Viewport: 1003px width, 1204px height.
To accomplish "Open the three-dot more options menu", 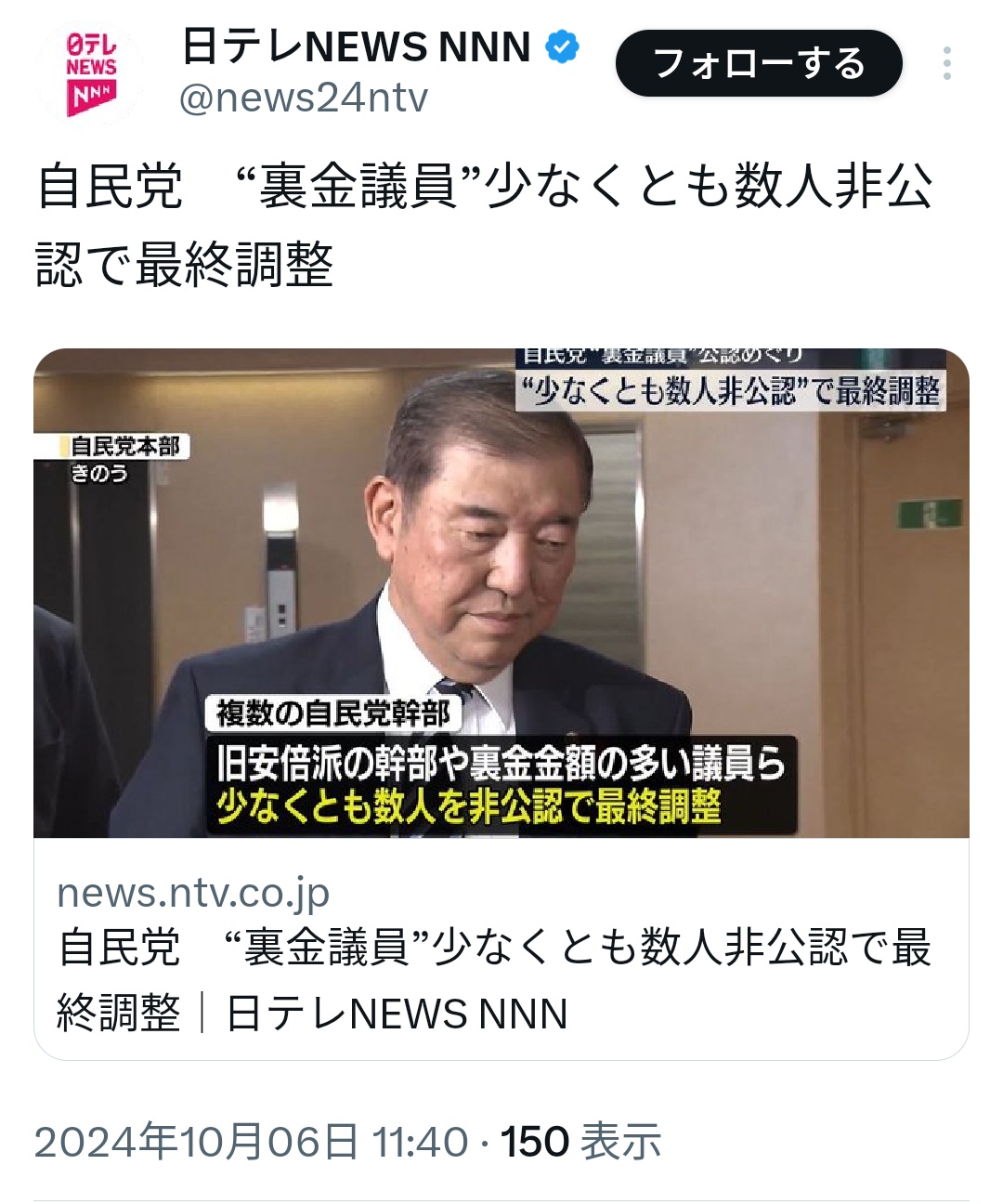I will pos(946,63).
